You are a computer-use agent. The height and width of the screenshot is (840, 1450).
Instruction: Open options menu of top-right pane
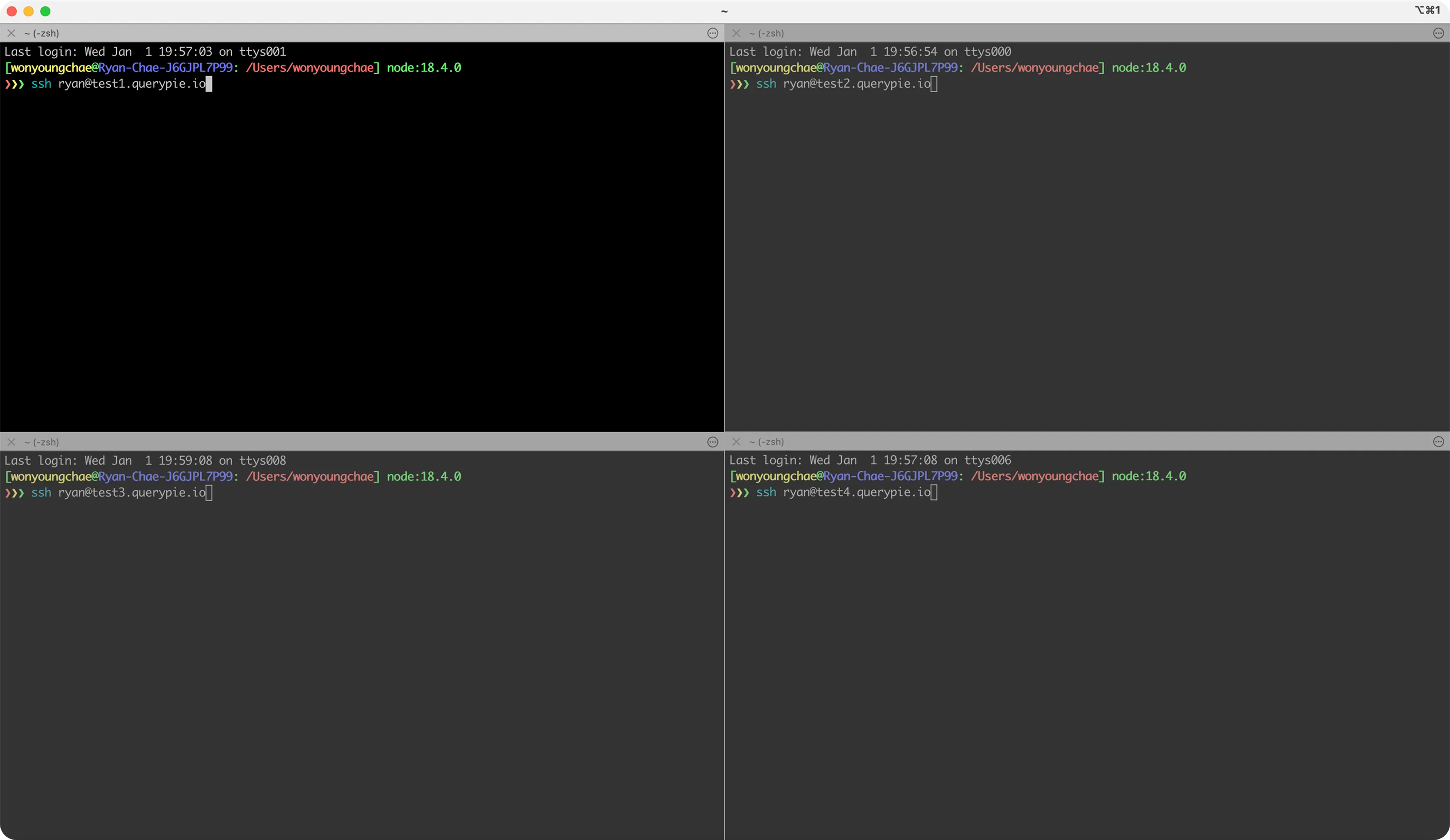[1438, 34]
